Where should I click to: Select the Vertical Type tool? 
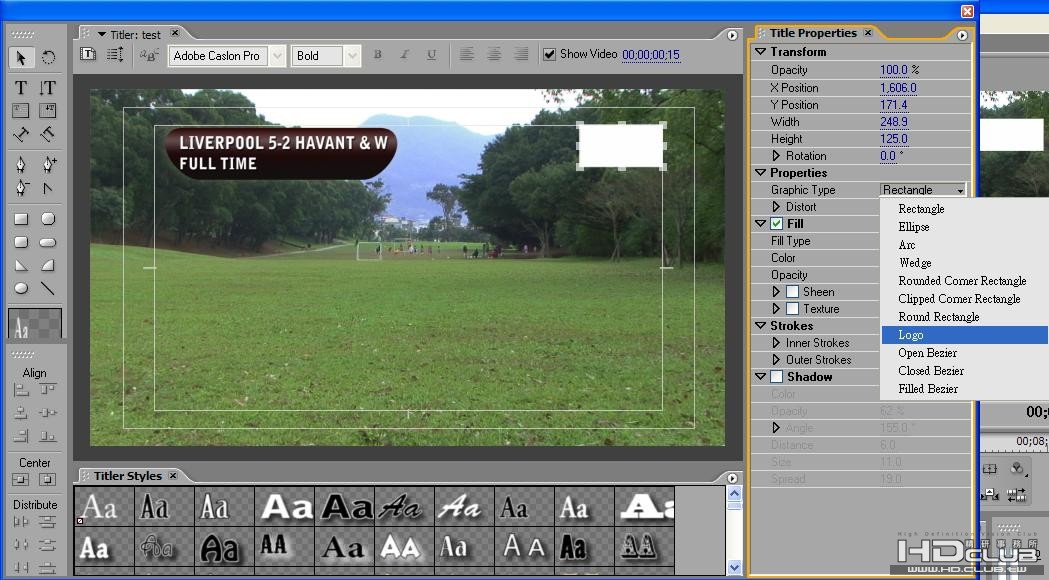pos(47,88)
